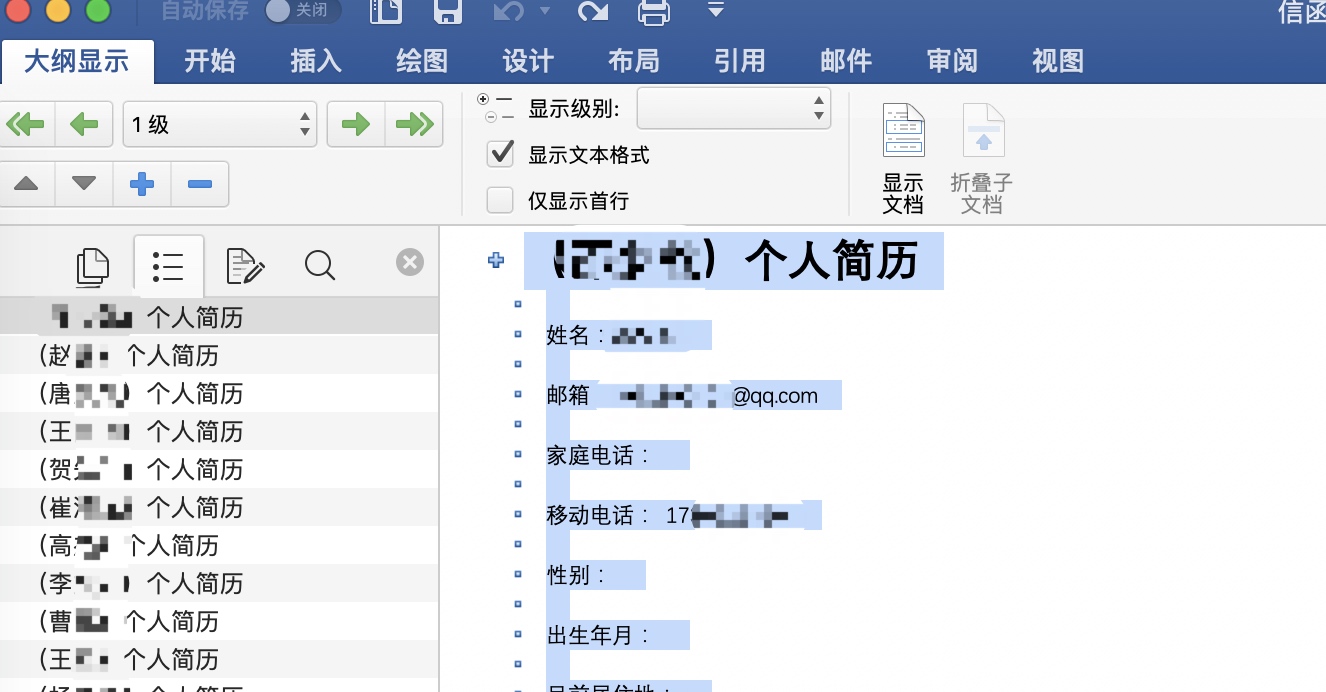Demote to body text with double-right arrow
This screenshot has height=692, width=1326.
[x=413, y=125]
